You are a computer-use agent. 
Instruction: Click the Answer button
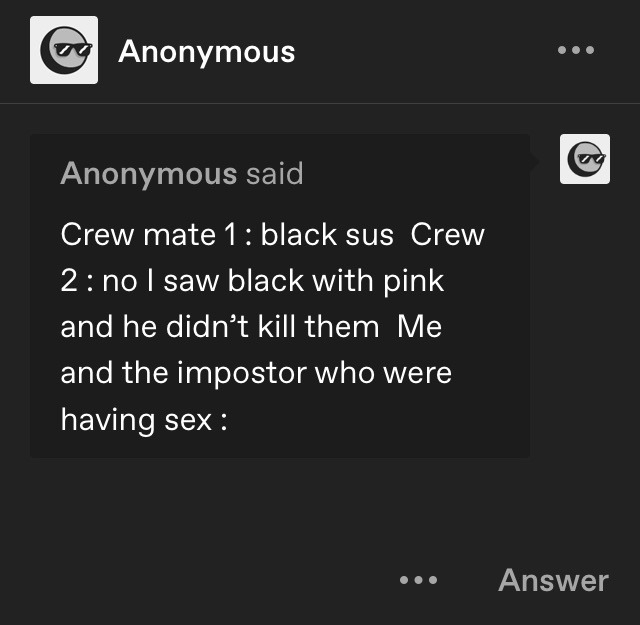[553, 580]
